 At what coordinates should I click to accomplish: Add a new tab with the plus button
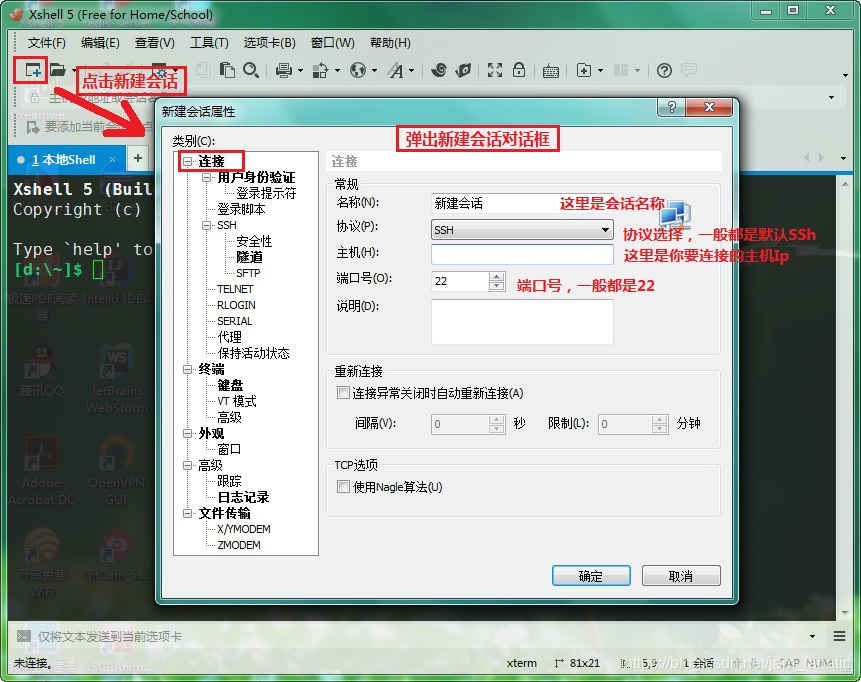138,158
